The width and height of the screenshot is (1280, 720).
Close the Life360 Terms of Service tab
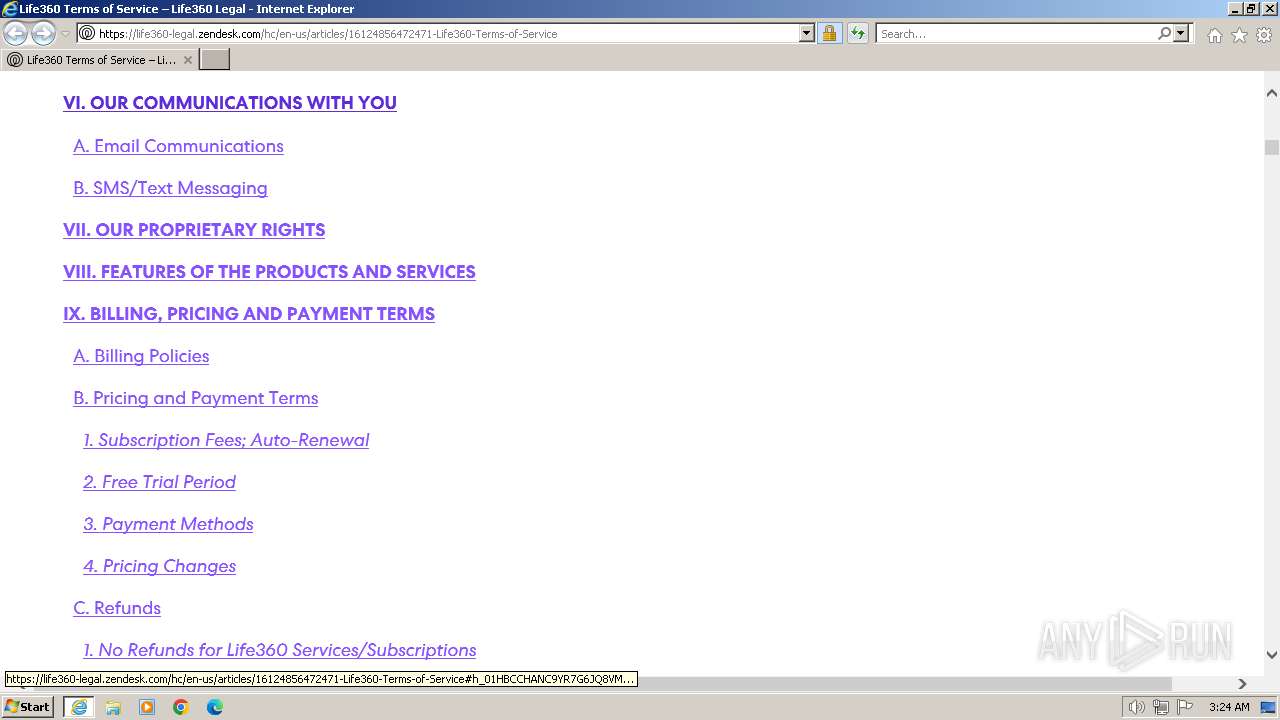tap(187, 60)
